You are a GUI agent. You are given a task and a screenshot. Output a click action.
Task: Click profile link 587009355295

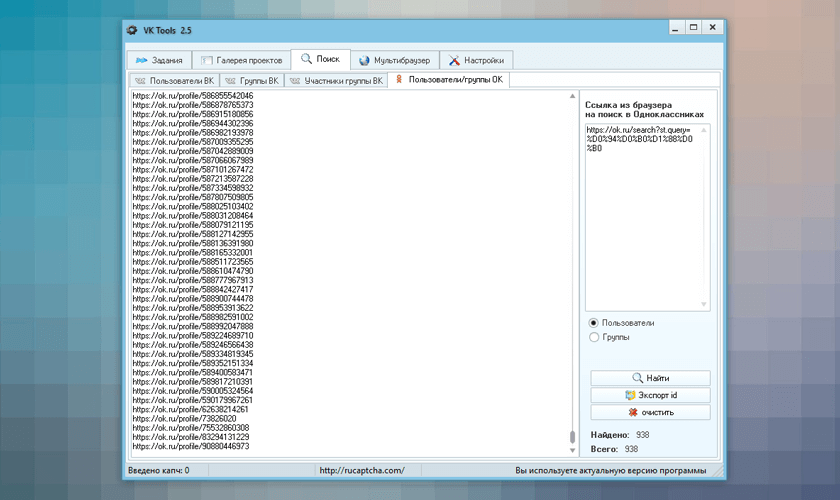tap(193, 141)
